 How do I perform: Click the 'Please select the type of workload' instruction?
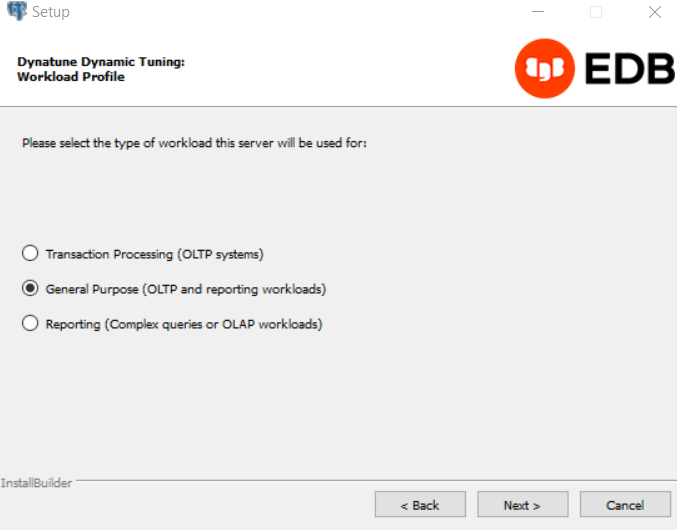tap(195, 144)
